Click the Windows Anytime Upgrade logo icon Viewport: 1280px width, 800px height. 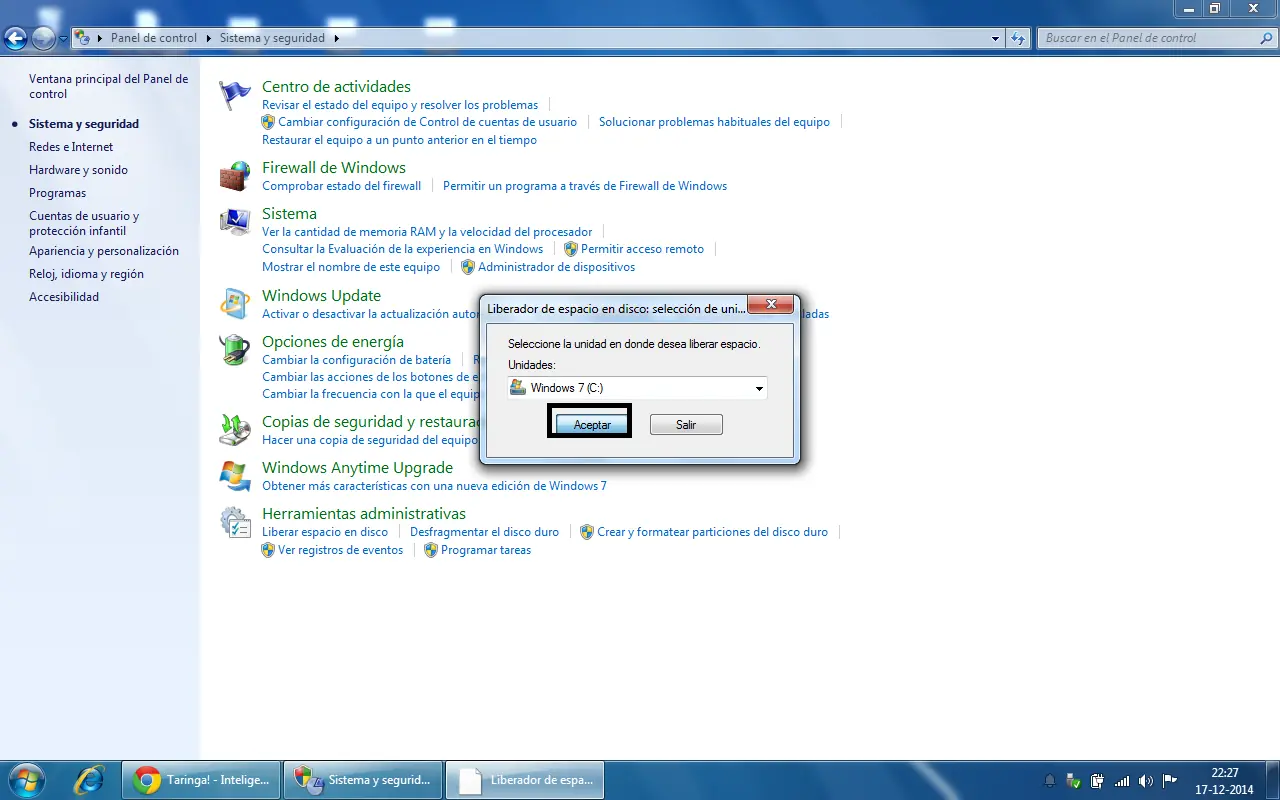(235, 476)
